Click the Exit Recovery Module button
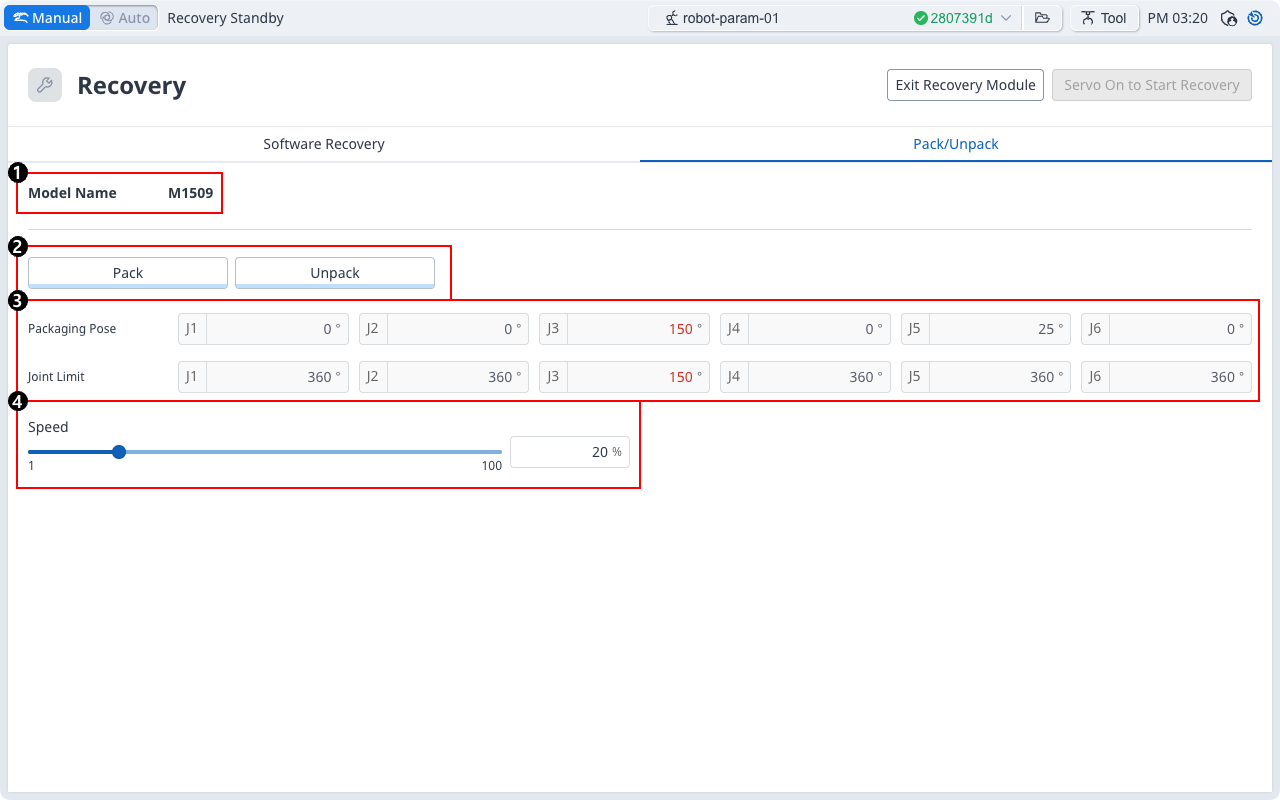Viewport: 1280px width, 800px height. (x=965, y=85)
